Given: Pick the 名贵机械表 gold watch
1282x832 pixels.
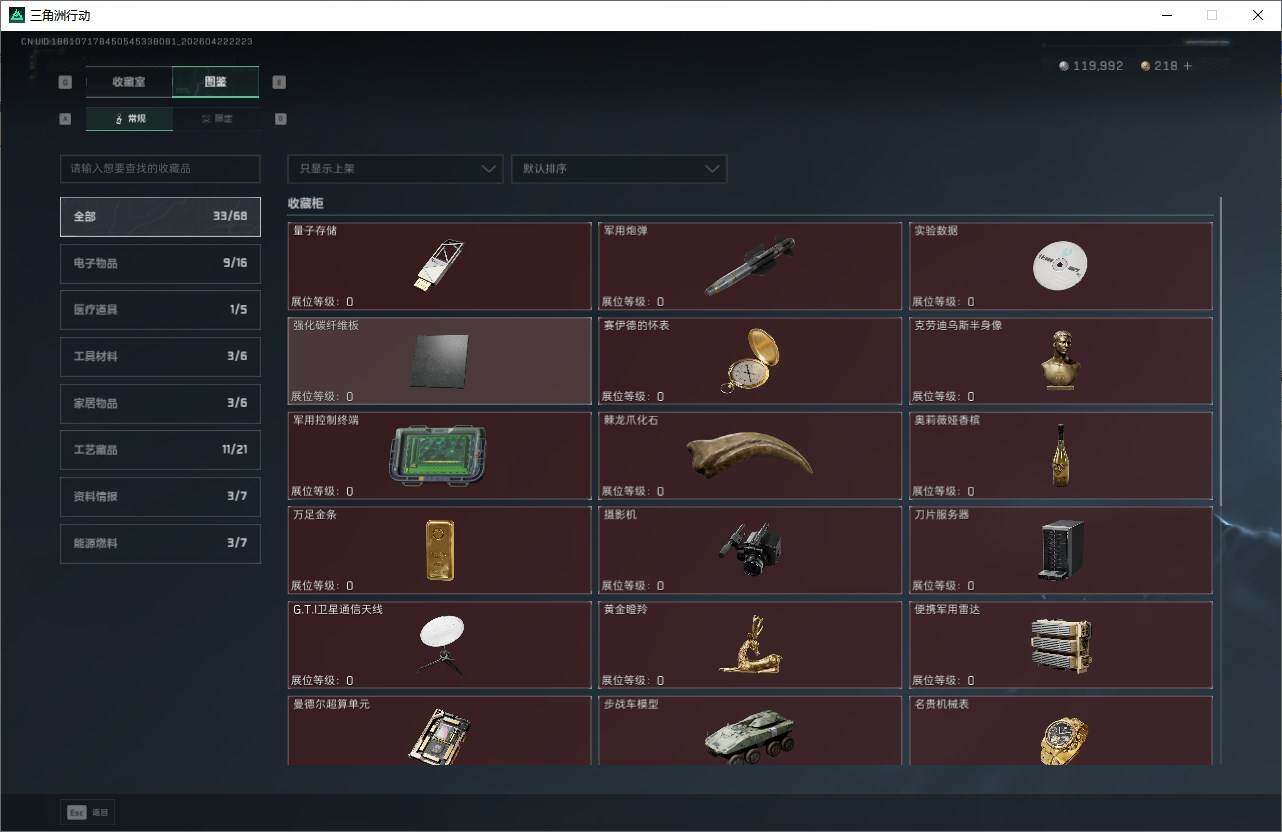Looking at the screenshot, I should pyautogui.click(x=1061, y=731).
